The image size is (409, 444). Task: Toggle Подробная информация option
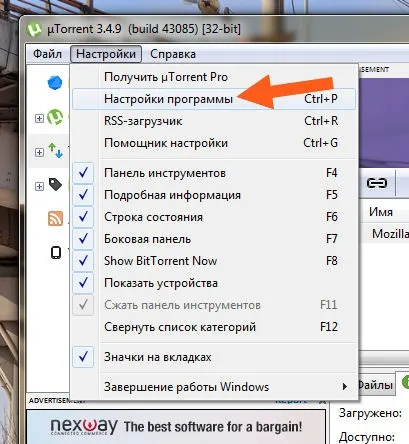pyautogui.click(x=214, y=195)
